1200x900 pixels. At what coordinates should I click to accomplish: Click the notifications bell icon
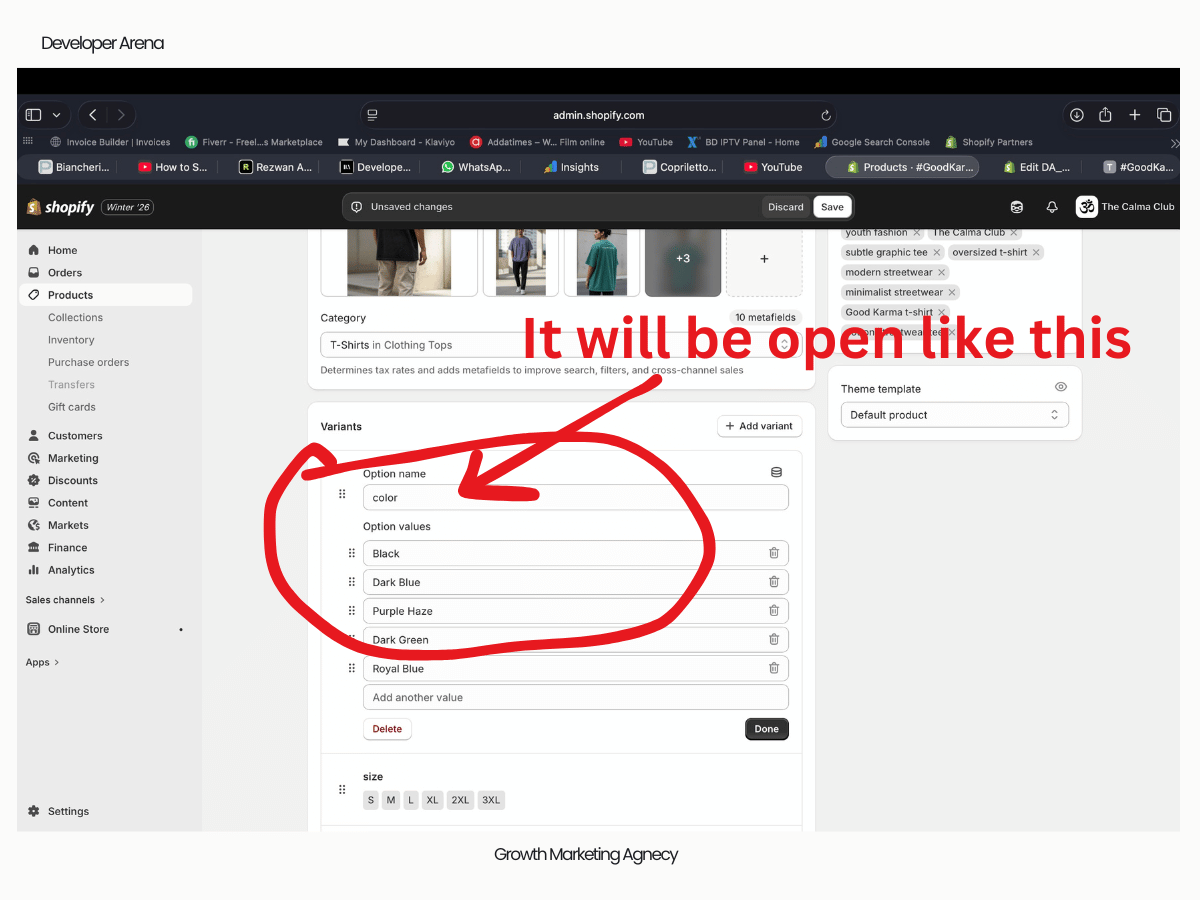(1051, 207)
